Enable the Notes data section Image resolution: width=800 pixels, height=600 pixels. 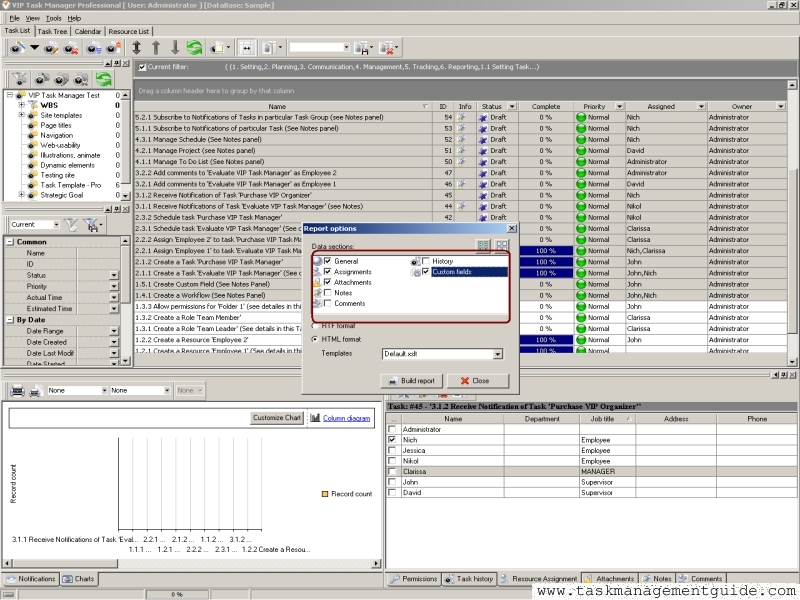click(328, 293)
